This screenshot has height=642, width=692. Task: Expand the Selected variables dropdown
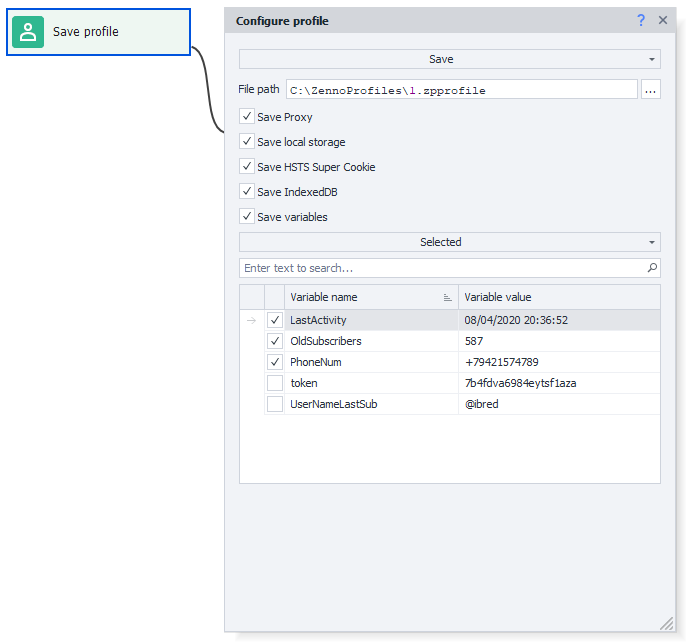(449, 242)
